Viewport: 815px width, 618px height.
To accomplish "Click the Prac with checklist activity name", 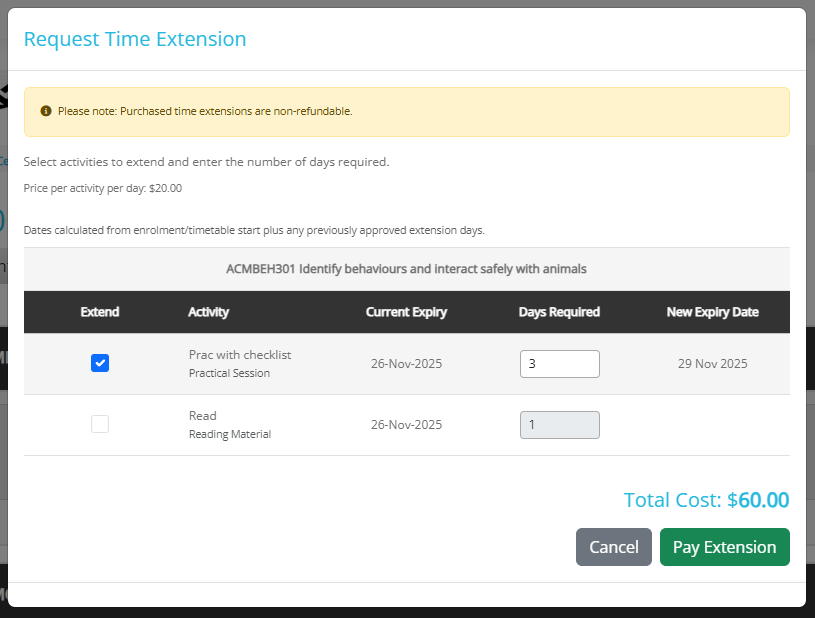I will pyautogui.click(x=240, y=355).
